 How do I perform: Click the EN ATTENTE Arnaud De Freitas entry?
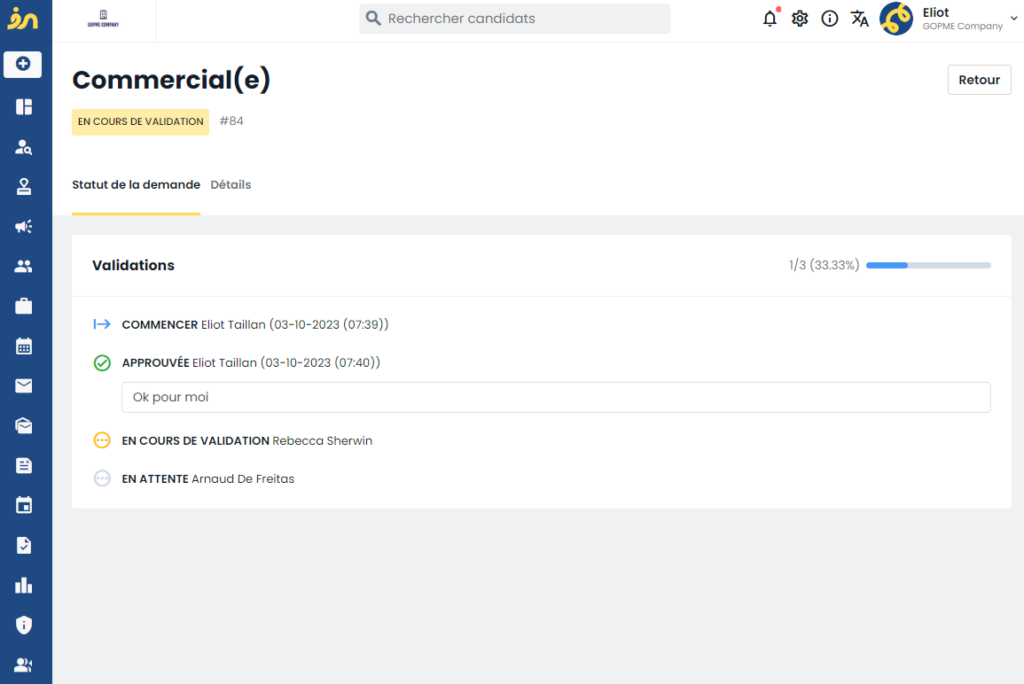click(x=208, y=479)
